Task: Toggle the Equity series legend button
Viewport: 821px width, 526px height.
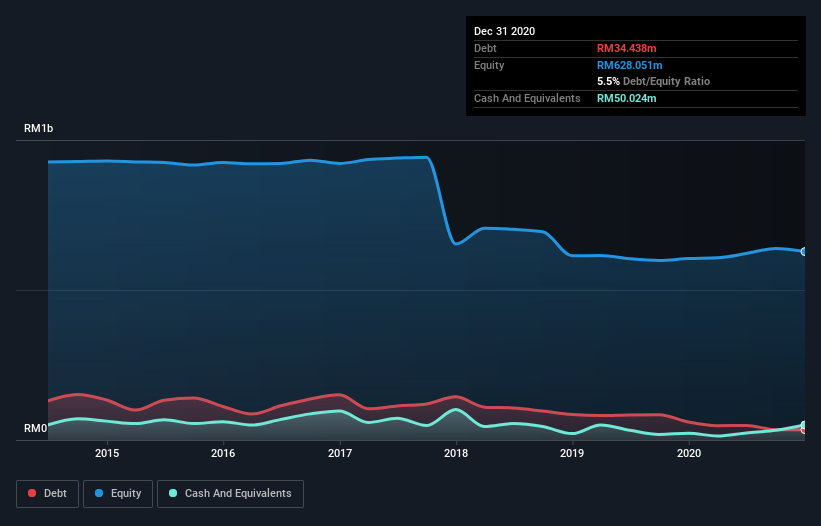Action: (x=118, y=494)
